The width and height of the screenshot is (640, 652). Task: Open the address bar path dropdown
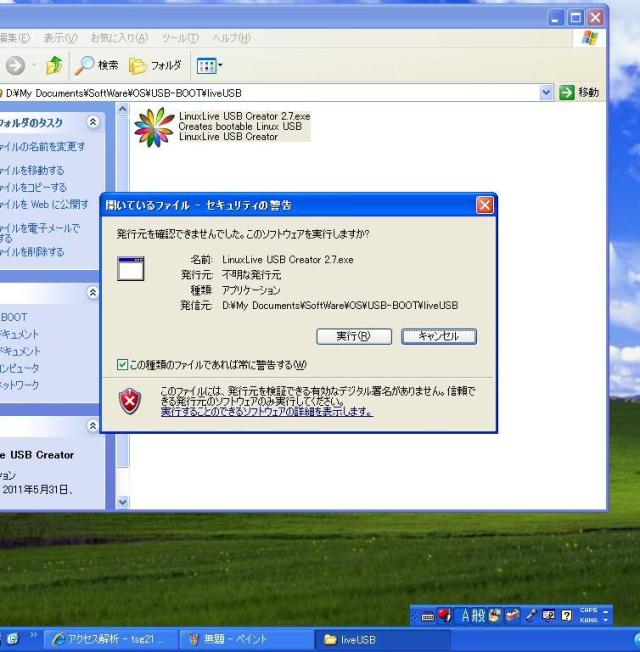pyautogui.click(x=546, y=92)
